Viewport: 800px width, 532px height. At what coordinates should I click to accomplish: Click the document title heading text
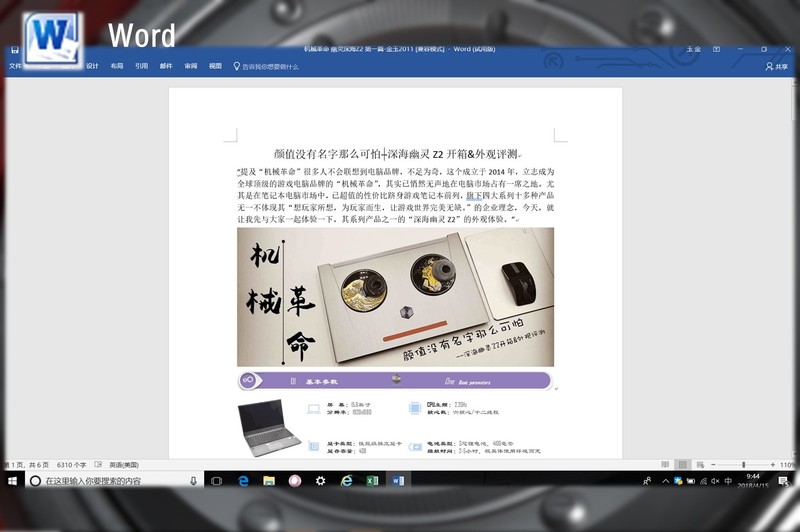397,154
